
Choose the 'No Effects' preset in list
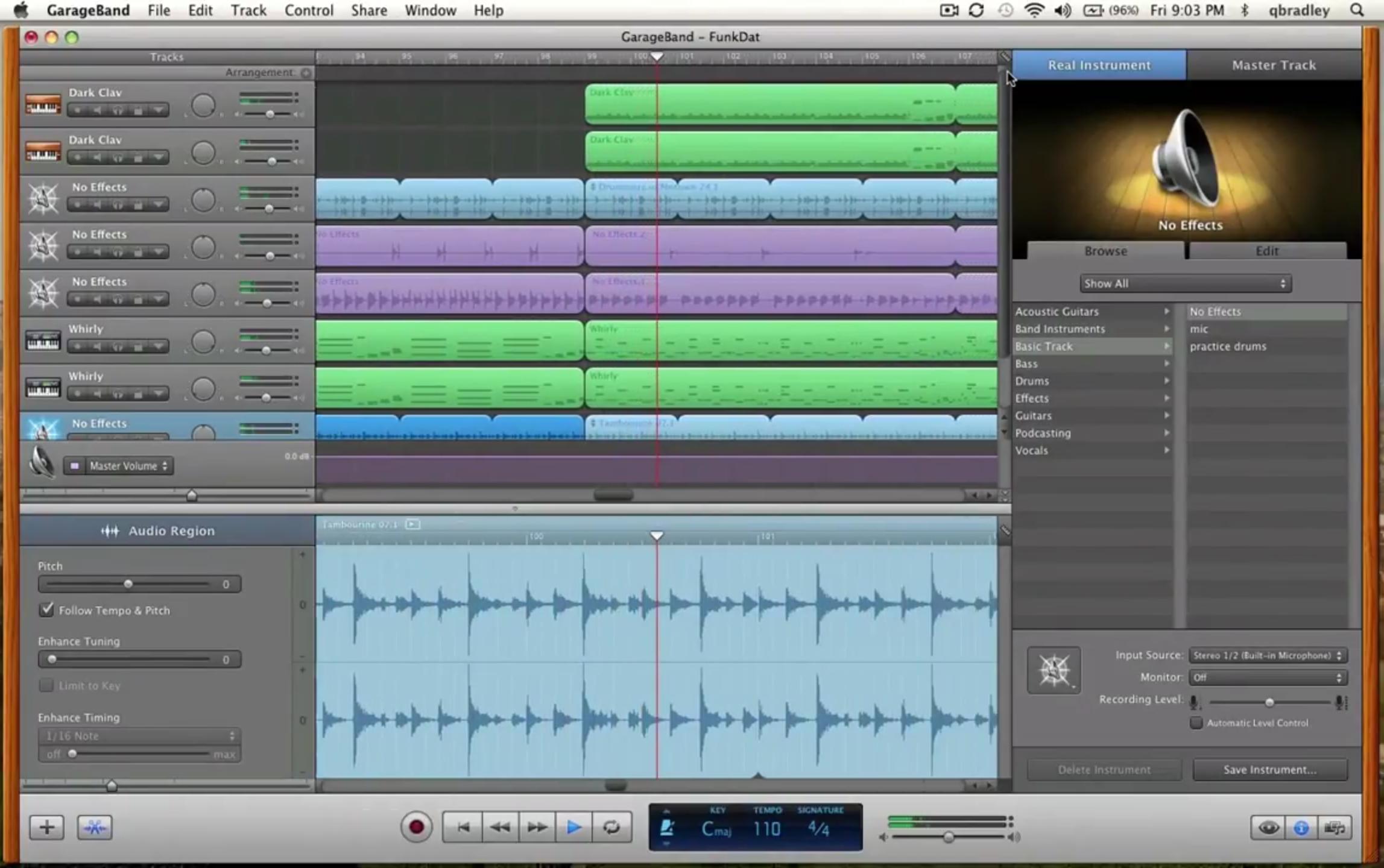[x=1266, y=312]
